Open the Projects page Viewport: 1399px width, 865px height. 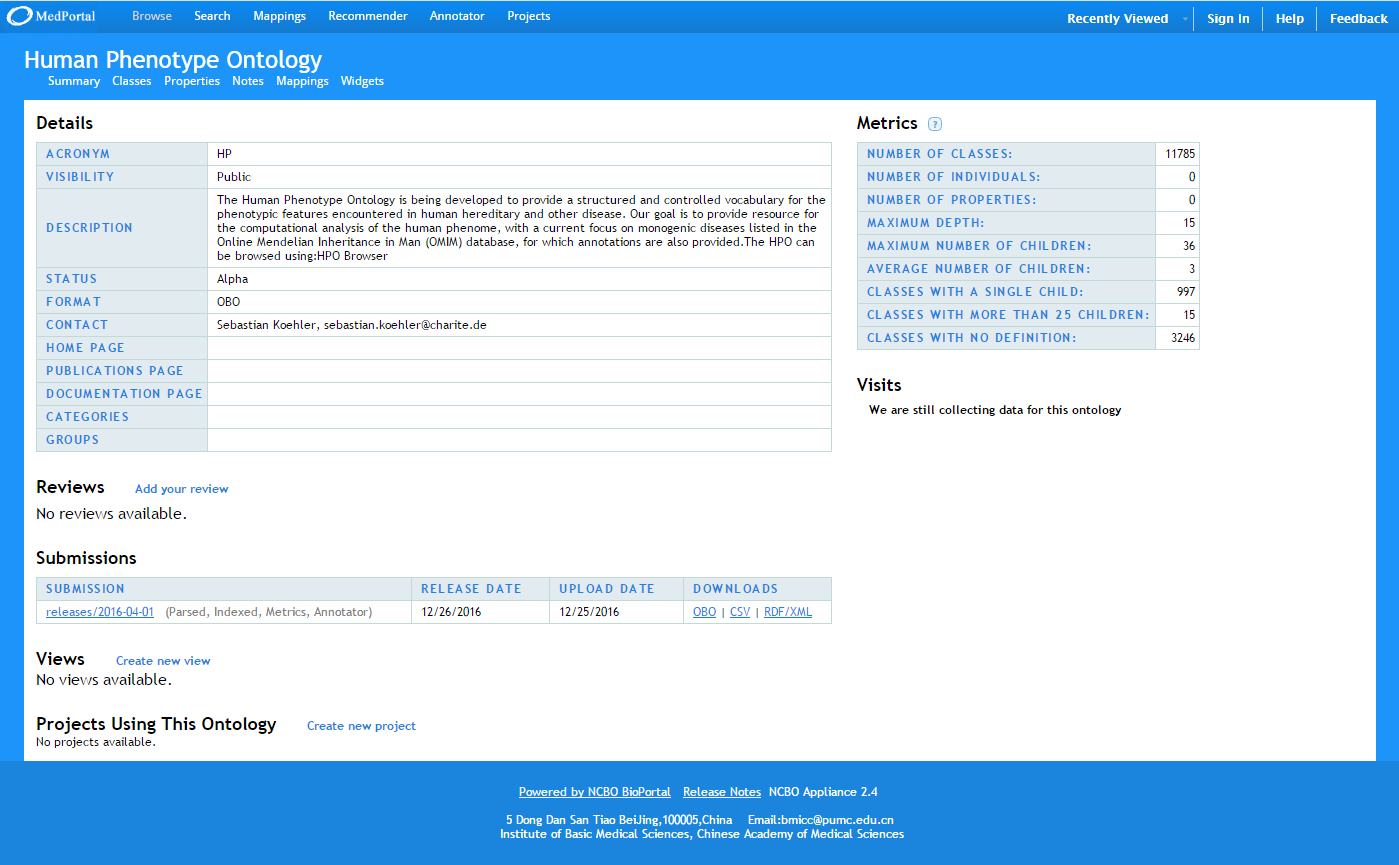click(x=529, y=16)
